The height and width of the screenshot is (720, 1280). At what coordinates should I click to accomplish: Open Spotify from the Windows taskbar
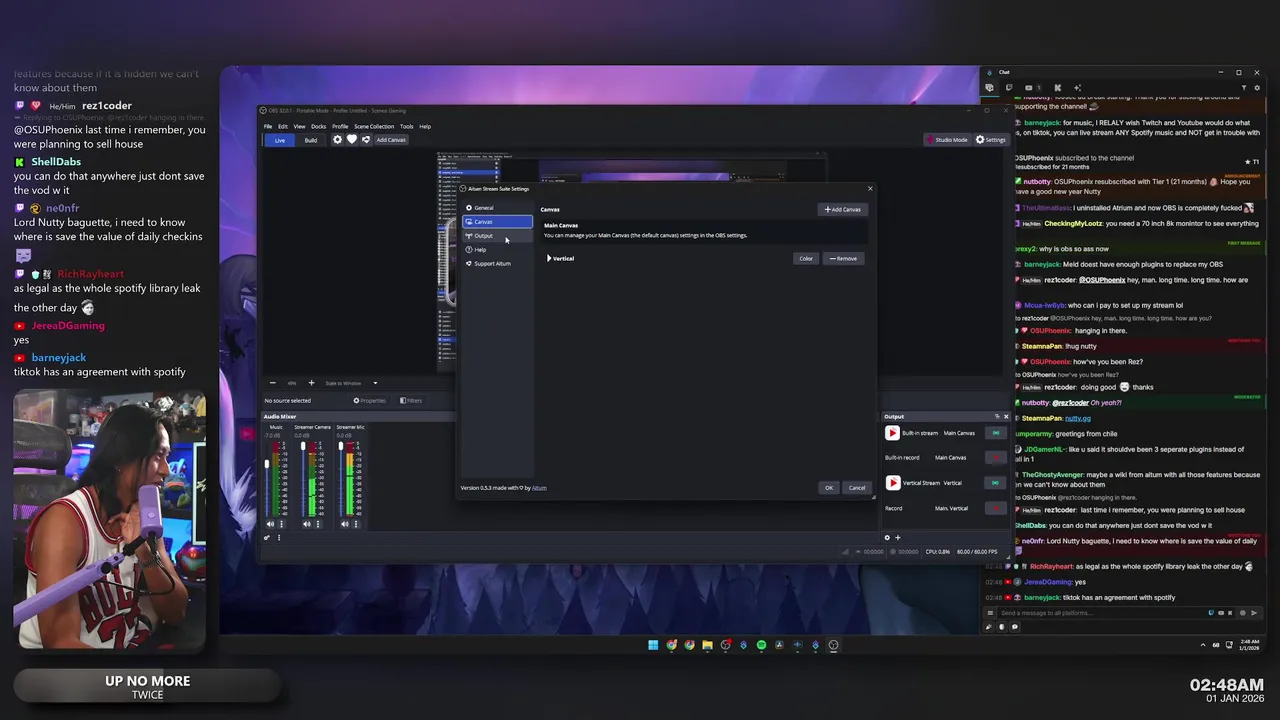tap(761, 645)
